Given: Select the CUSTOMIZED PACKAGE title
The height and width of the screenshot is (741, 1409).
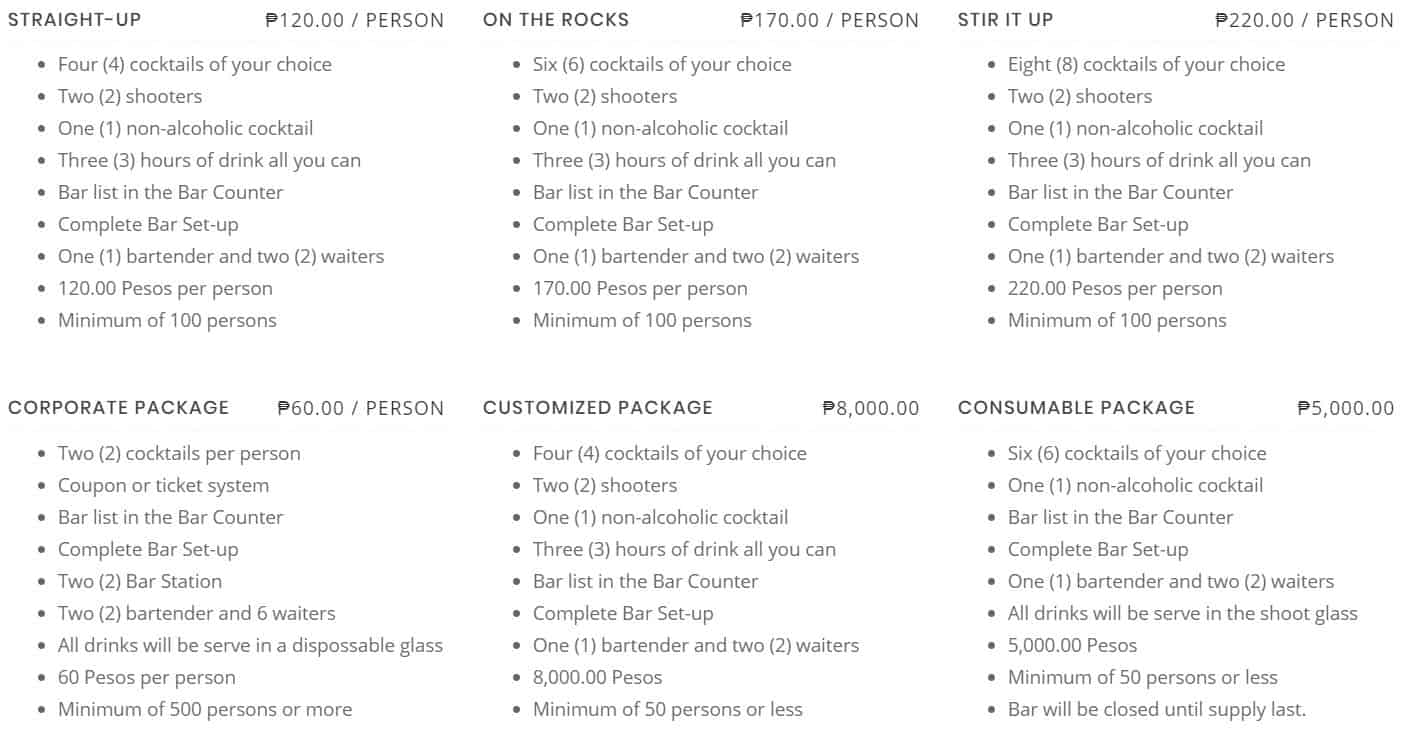Looking at the screenshot, I should point(598,408).
